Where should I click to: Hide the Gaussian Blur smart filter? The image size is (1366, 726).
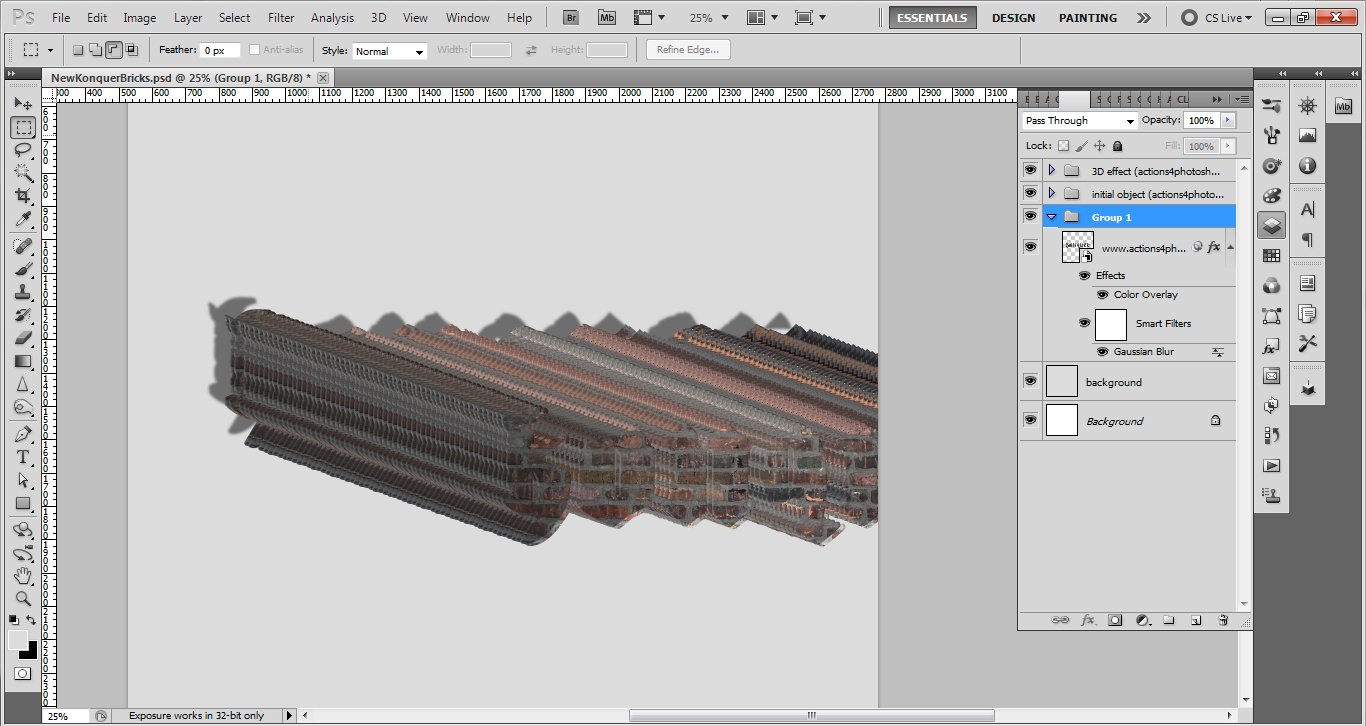pos(1101,352)
